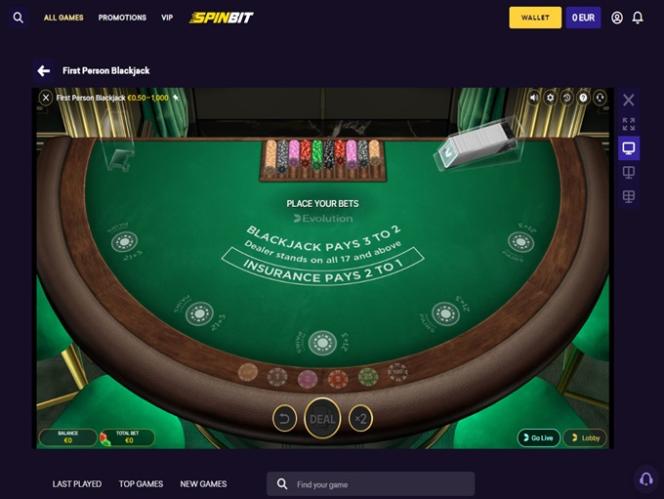Pick the red chip from chip tray
Viewport: 664px width, 499px height.
coord(338,377)
